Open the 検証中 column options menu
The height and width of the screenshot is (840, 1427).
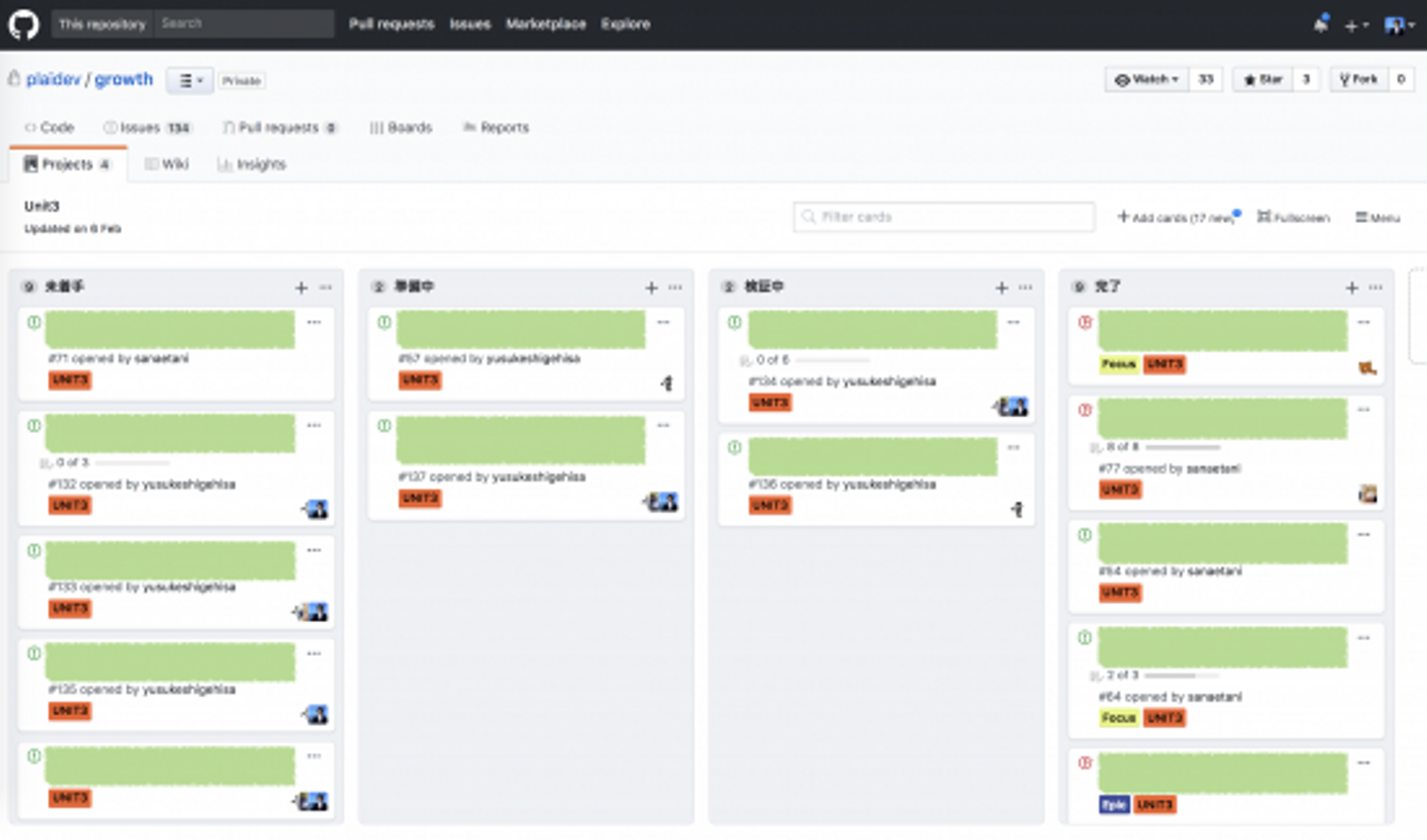[1026, 287]
